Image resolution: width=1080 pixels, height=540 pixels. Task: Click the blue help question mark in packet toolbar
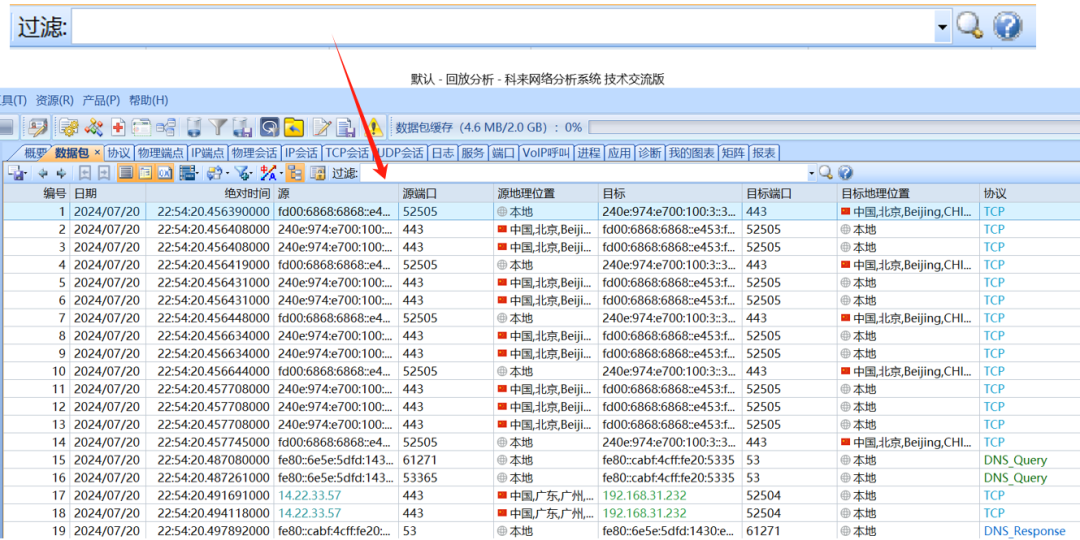pyautogui.click(x=846, y=173)
